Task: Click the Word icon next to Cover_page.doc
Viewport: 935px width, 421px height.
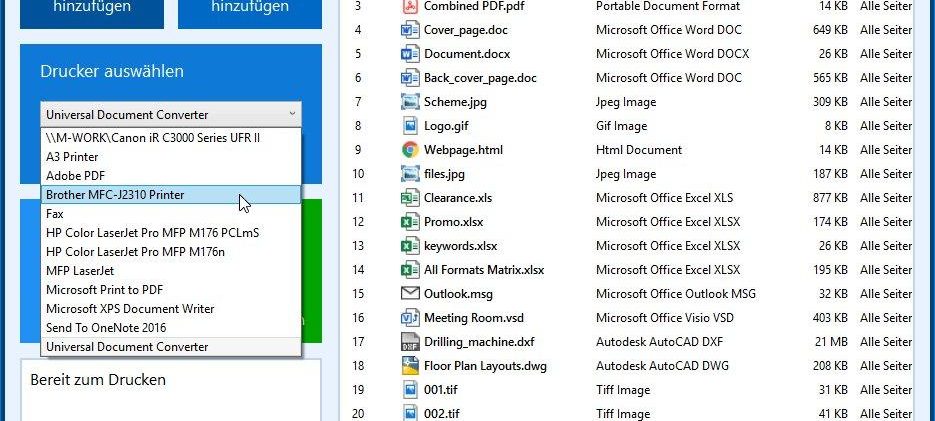Action: click(409, 30)
